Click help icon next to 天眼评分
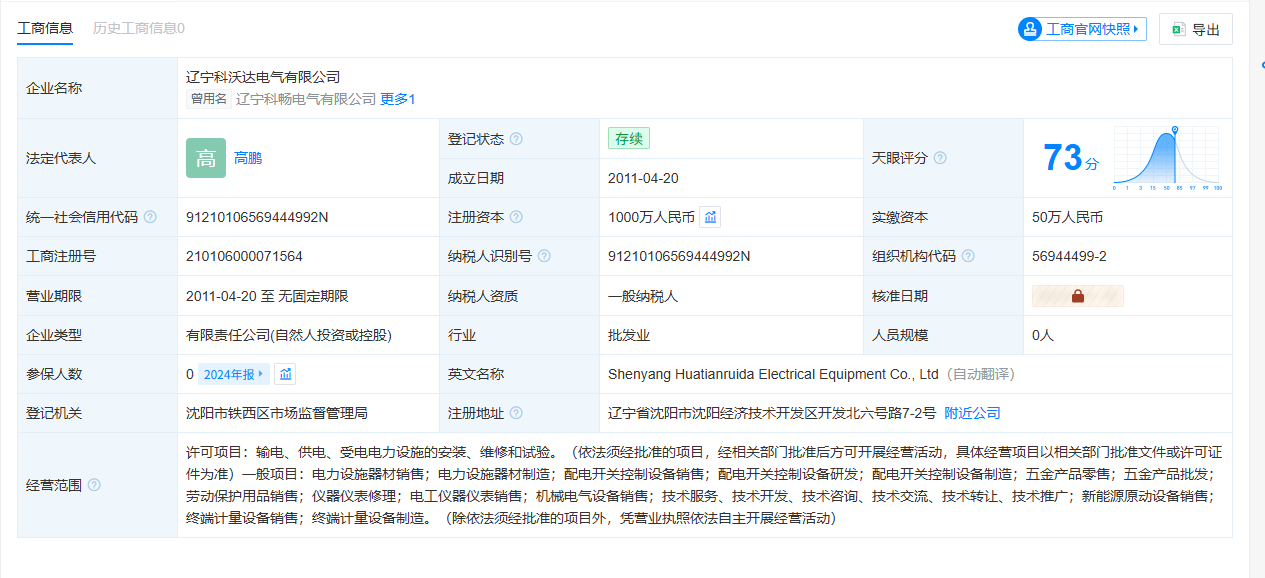The width and height of the screenshot is (1265, 578). pos(940,158)
